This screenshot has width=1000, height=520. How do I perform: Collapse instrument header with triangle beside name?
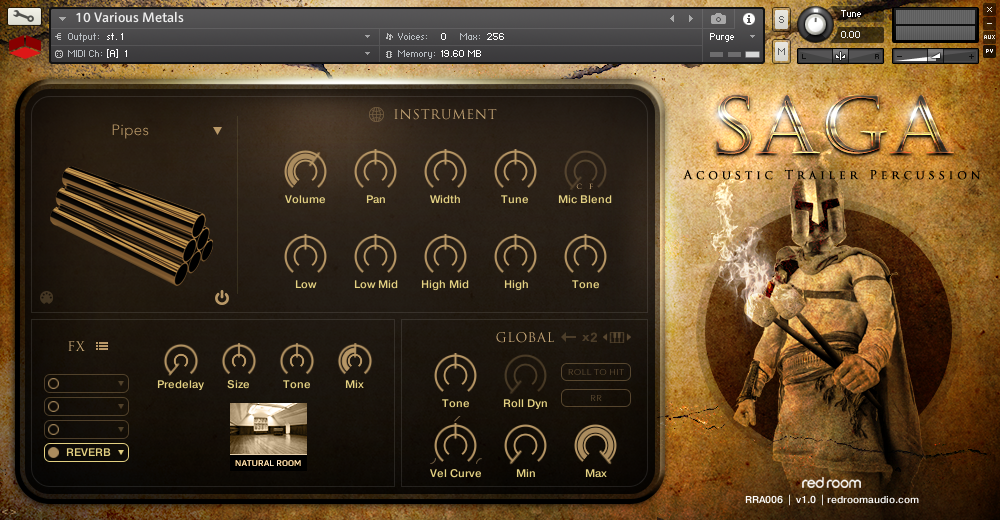[62, 19]
